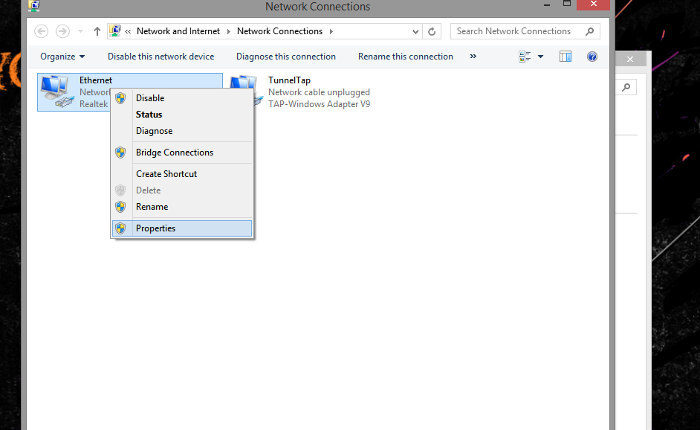Click shield icon next to Bridge Connections
The height and width of the screenshot is (430, 700).
[120, 153]
